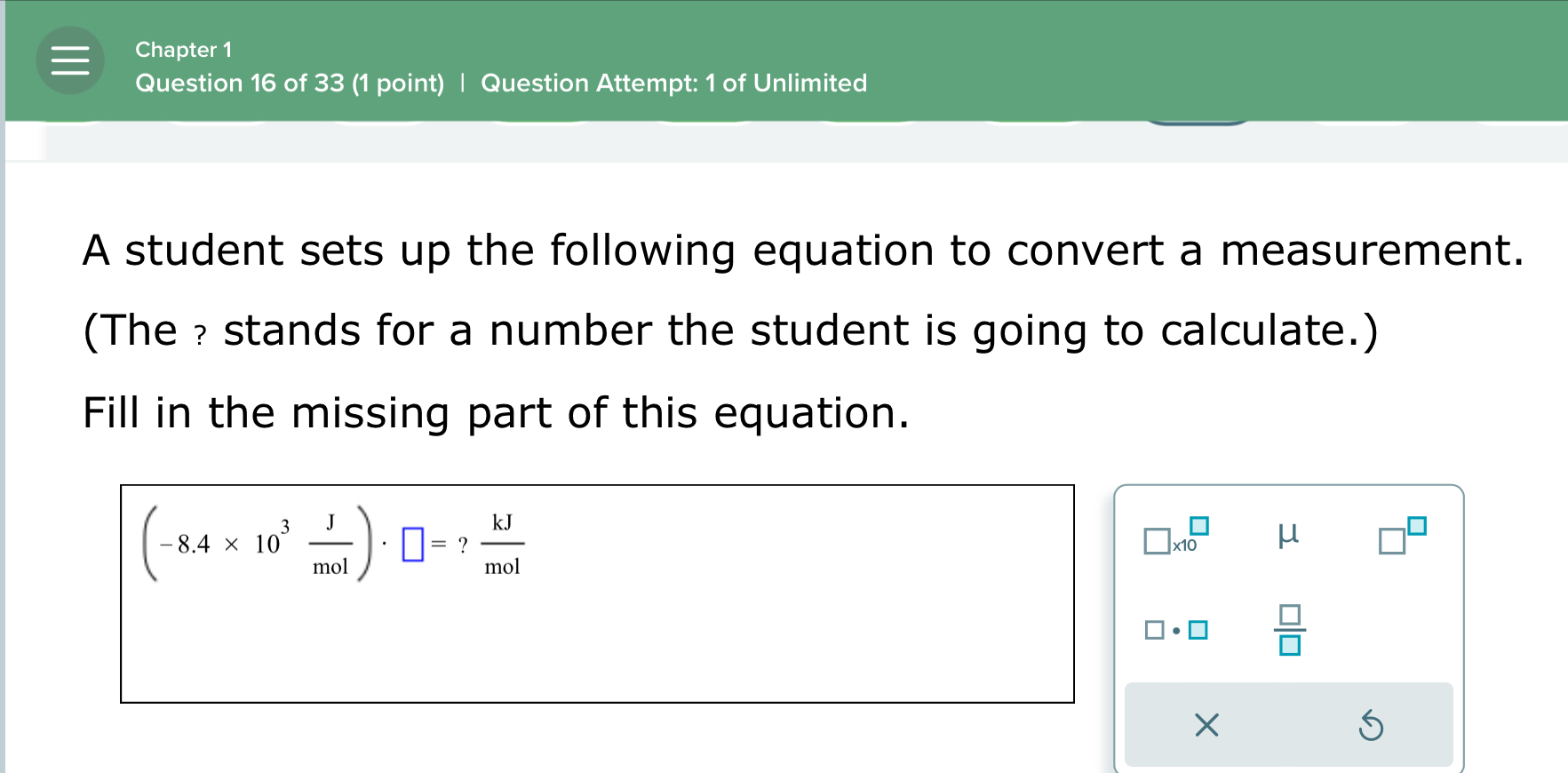This screenshot has height=773, width=1568.
Task: Click the denominator box of the fraction template
Action: [x=1290, y=647]
